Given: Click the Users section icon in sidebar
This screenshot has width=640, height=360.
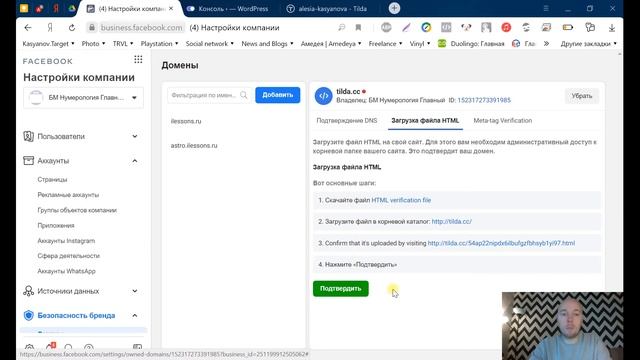Looking at the screenshot, I should click(x=28, y=136).
